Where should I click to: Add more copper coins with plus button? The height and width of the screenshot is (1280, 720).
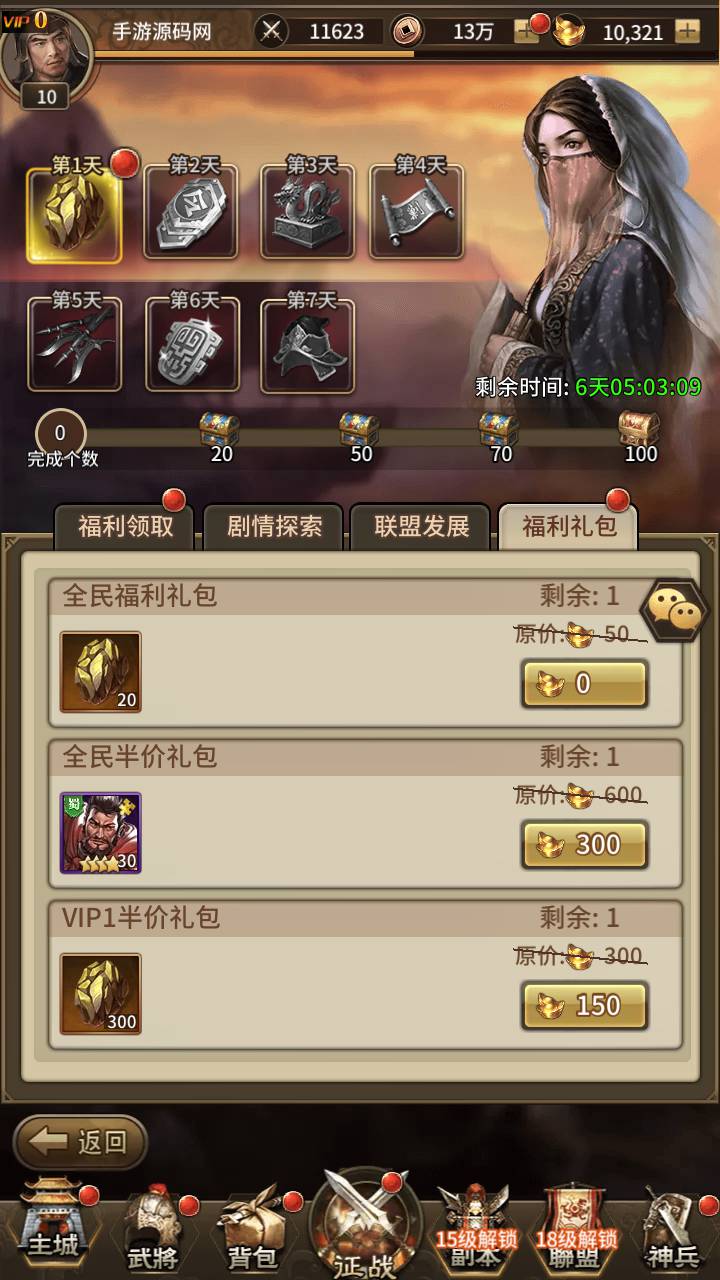(x=526, y=31)
